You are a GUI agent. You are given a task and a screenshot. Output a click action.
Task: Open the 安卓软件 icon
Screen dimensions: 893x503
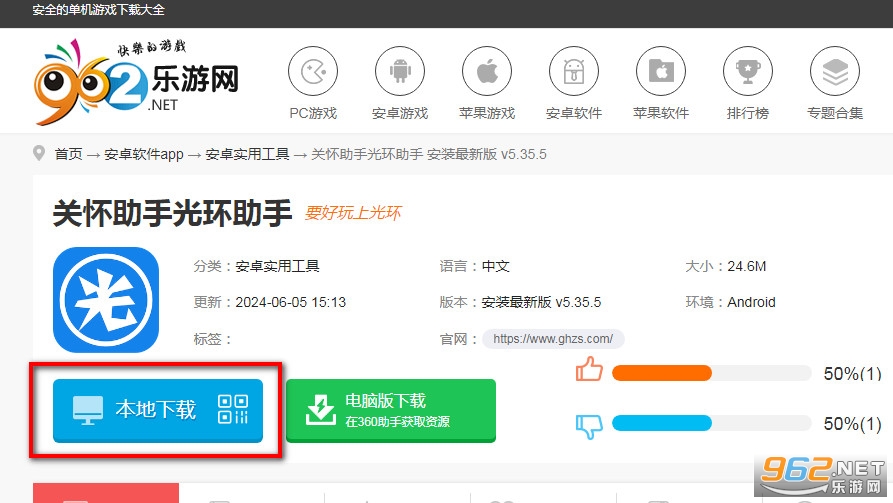(574, 72)
